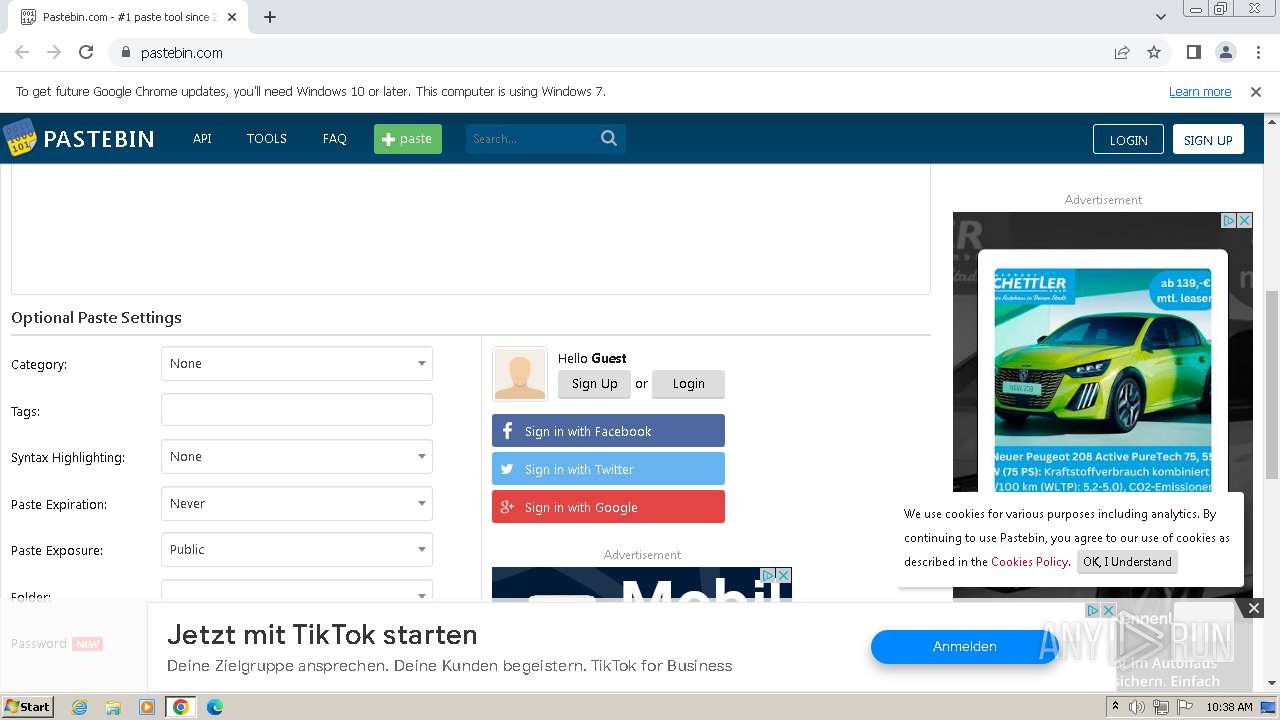Sign in with Twitter
The image size is (1280, 720).
click(x=608, y=469)
